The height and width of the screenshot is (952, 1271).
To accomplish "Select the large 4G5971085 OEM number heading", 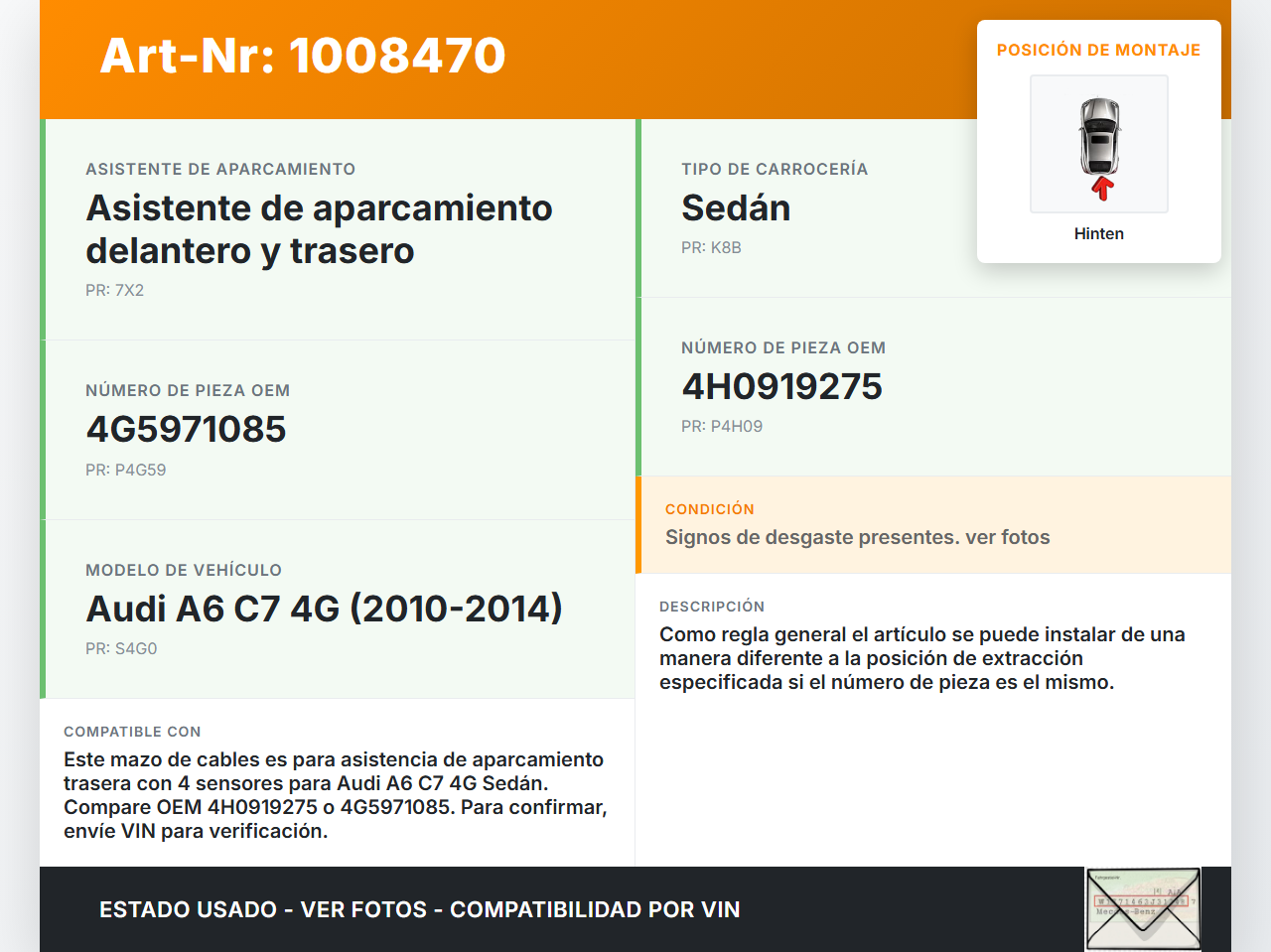I will tap(187, 429).
